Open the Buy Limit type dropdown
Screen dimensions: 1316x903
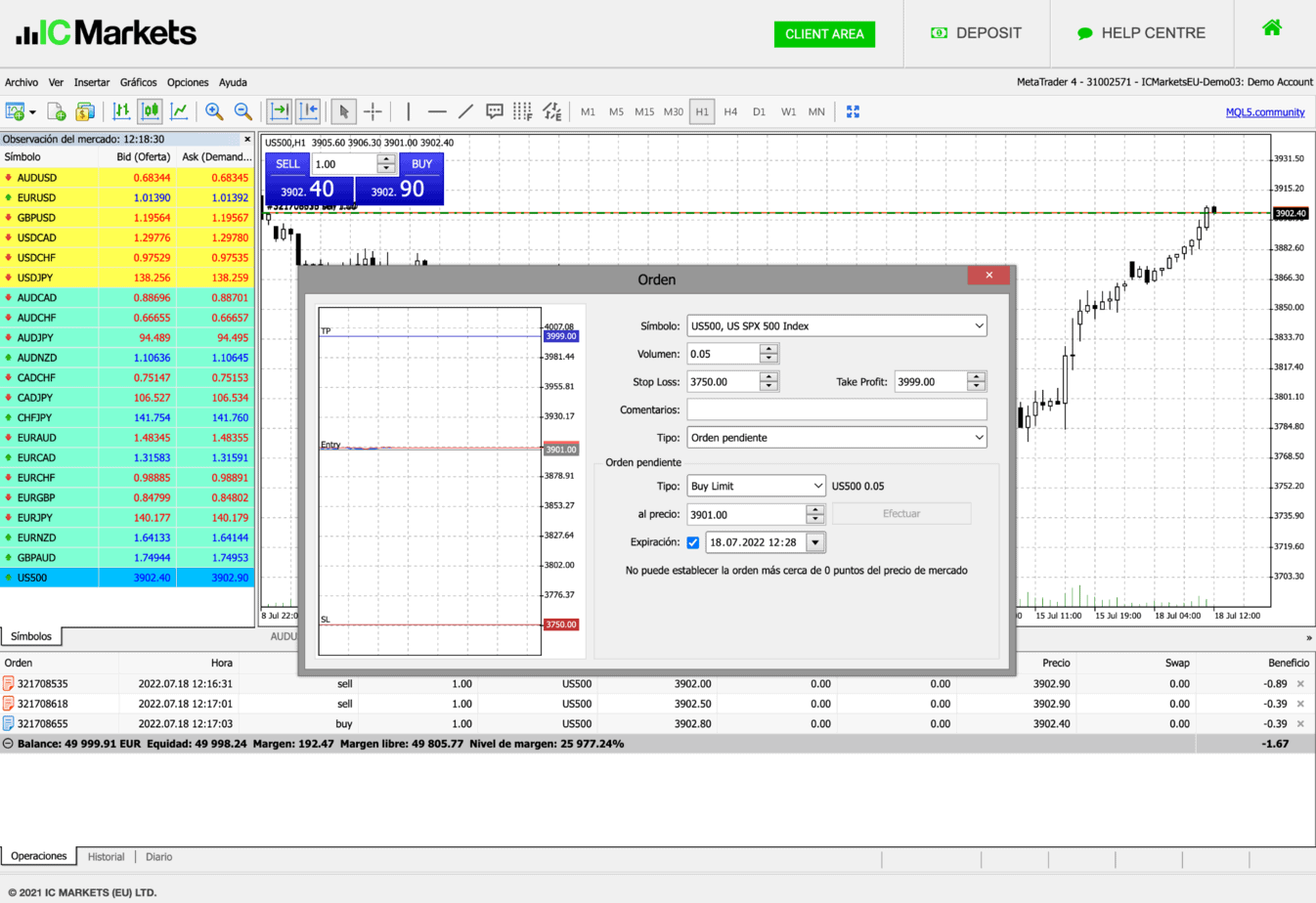pyautogui.click(x=756, y=486)
